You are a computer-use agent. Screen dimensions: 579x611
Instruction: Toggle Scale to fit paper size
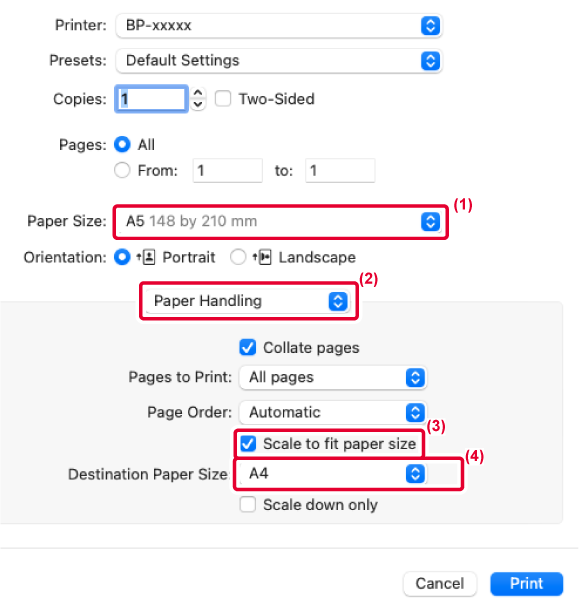248,443
